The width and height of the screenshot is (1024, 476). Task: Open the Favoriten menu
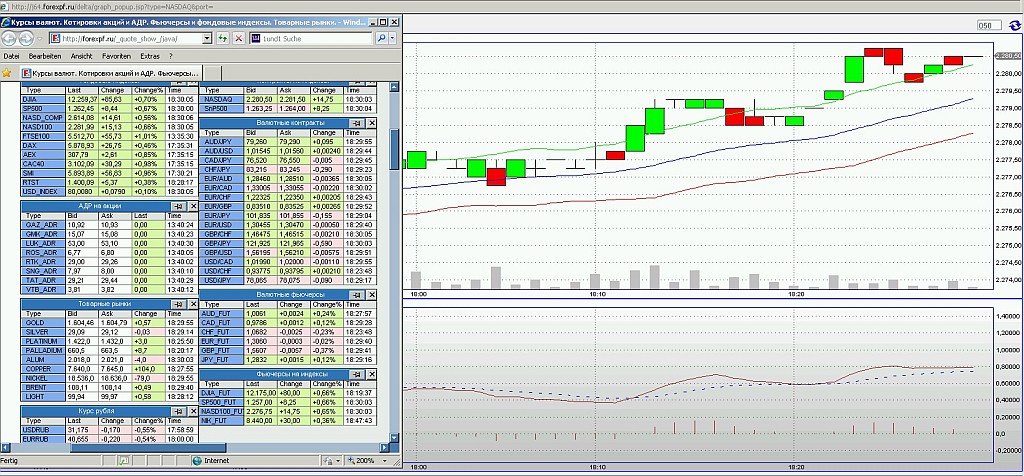pyautogui.click(x=116, y=56)
